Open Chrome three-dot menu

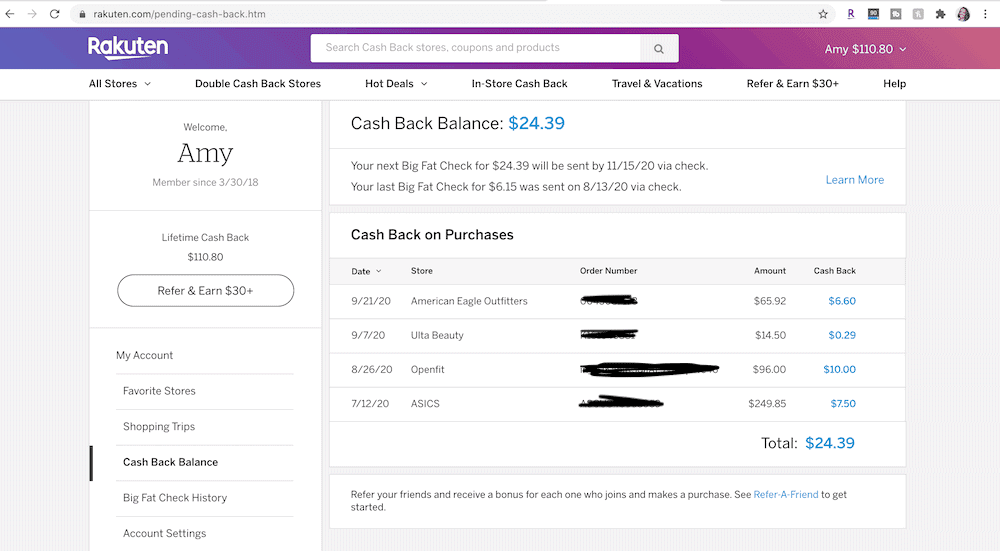pos(986,13)
